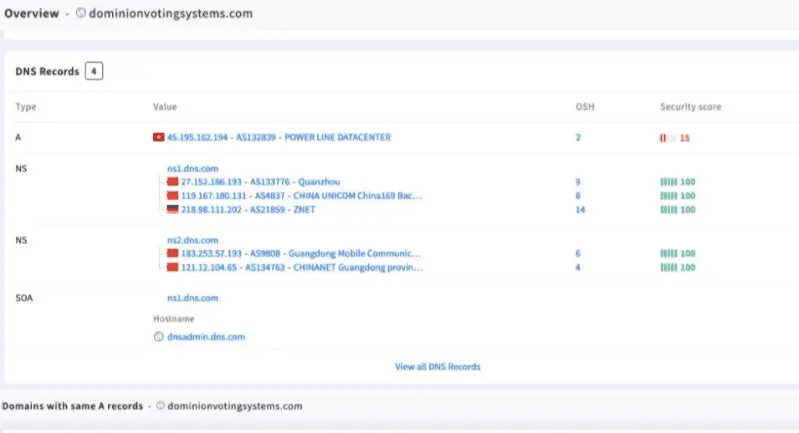Click the DNS Records count badge 4
This screenshot has width=799, height=433.
(93, 71)
